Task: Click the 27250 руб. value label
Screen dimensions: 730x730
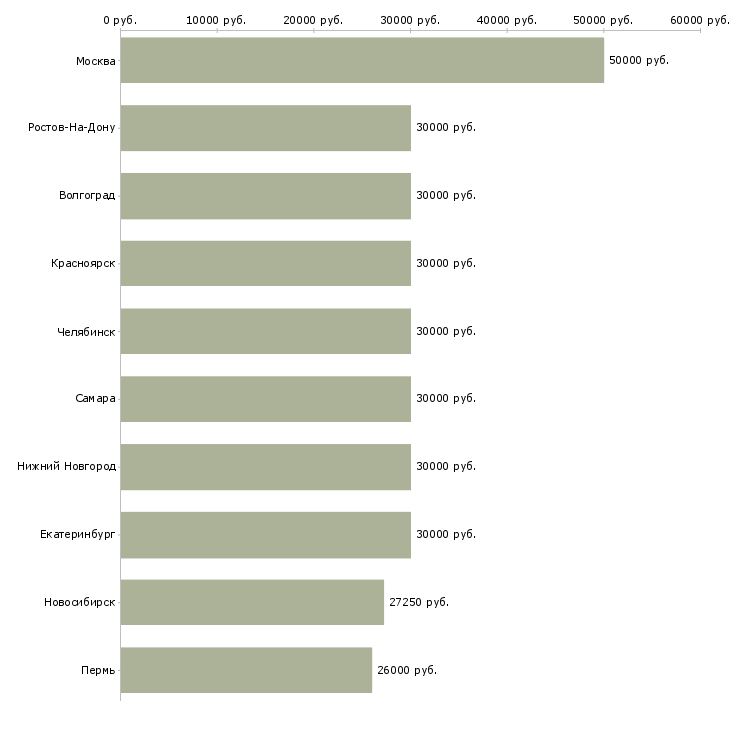Action: click(x=419, y=602)
